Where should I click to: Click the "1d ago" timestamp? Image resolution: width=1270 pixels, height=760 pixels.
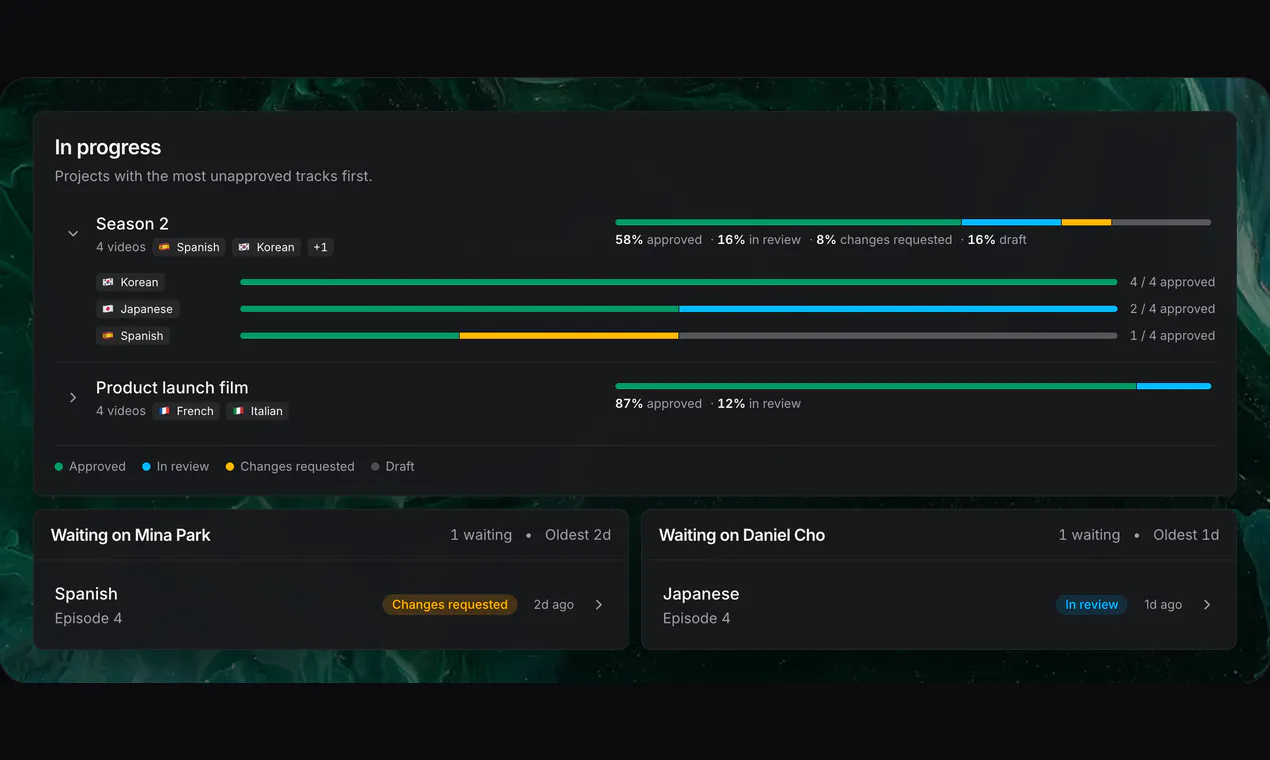1163,605
